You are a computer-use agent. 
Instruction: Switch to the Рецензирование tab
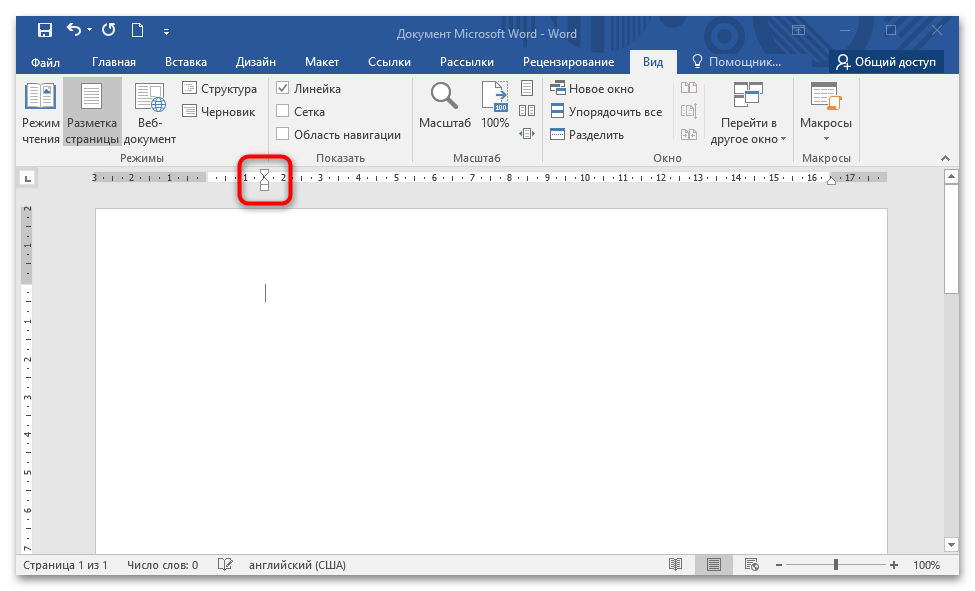(x=568, y=62)
